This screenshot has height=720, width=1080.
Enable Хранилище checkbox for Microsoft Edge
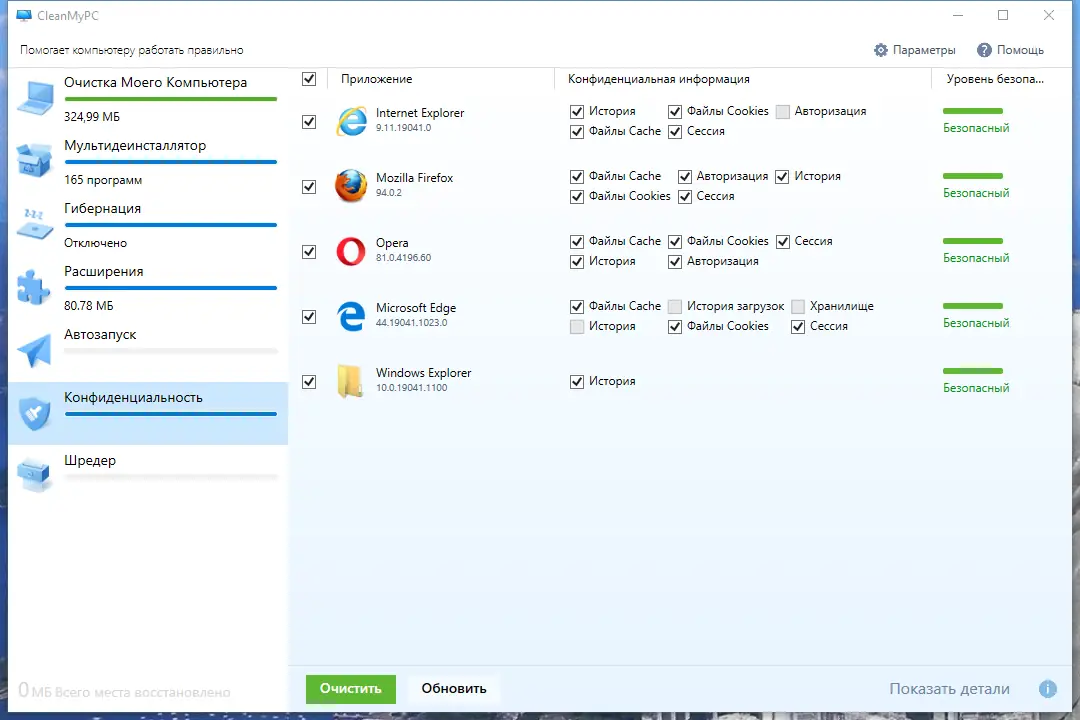pyautogui.click(x=798, y=306)
